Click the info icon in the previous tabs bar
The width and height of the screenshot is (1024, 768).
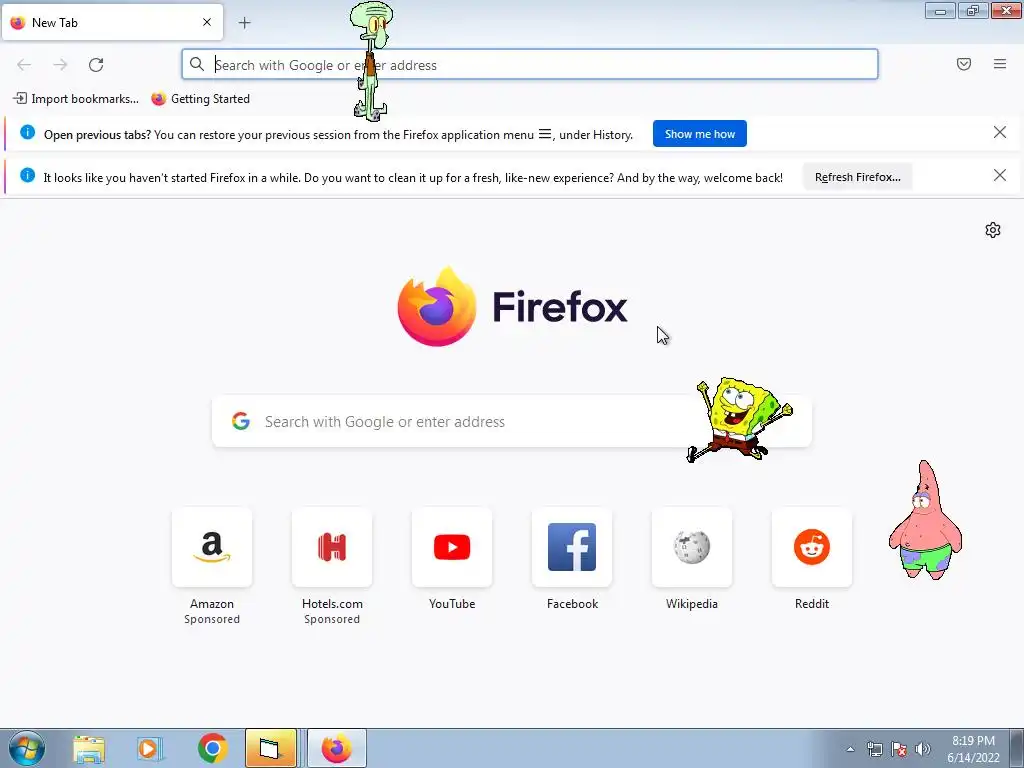pyautogui.click(x=27, y=133)
